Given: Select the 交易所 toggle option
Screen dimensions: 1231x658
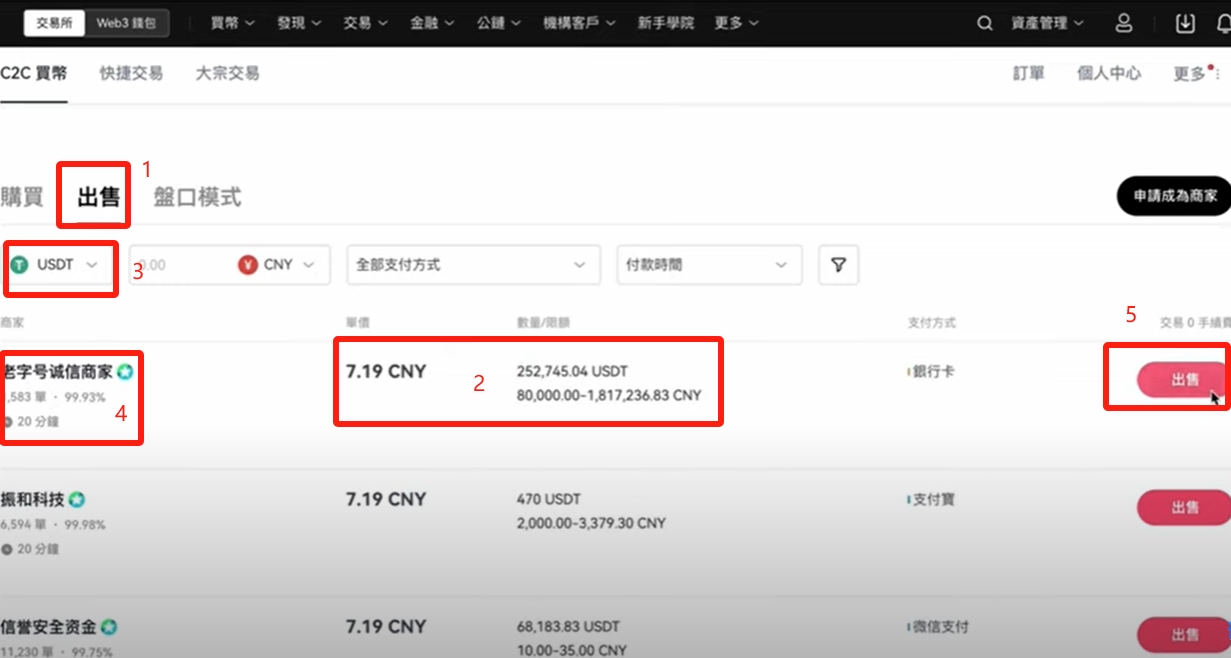Looking at the screenshot, I should pos(54,23).
